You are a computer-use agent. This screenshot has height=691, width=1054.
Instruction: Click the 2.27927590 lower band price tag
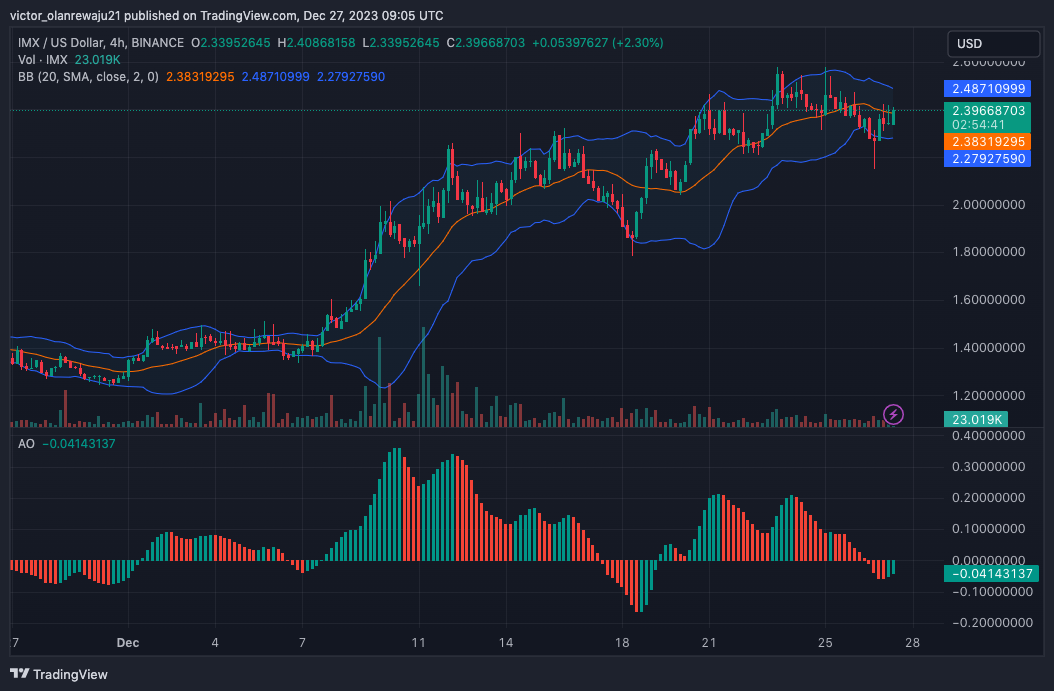(x=987, y=159)
